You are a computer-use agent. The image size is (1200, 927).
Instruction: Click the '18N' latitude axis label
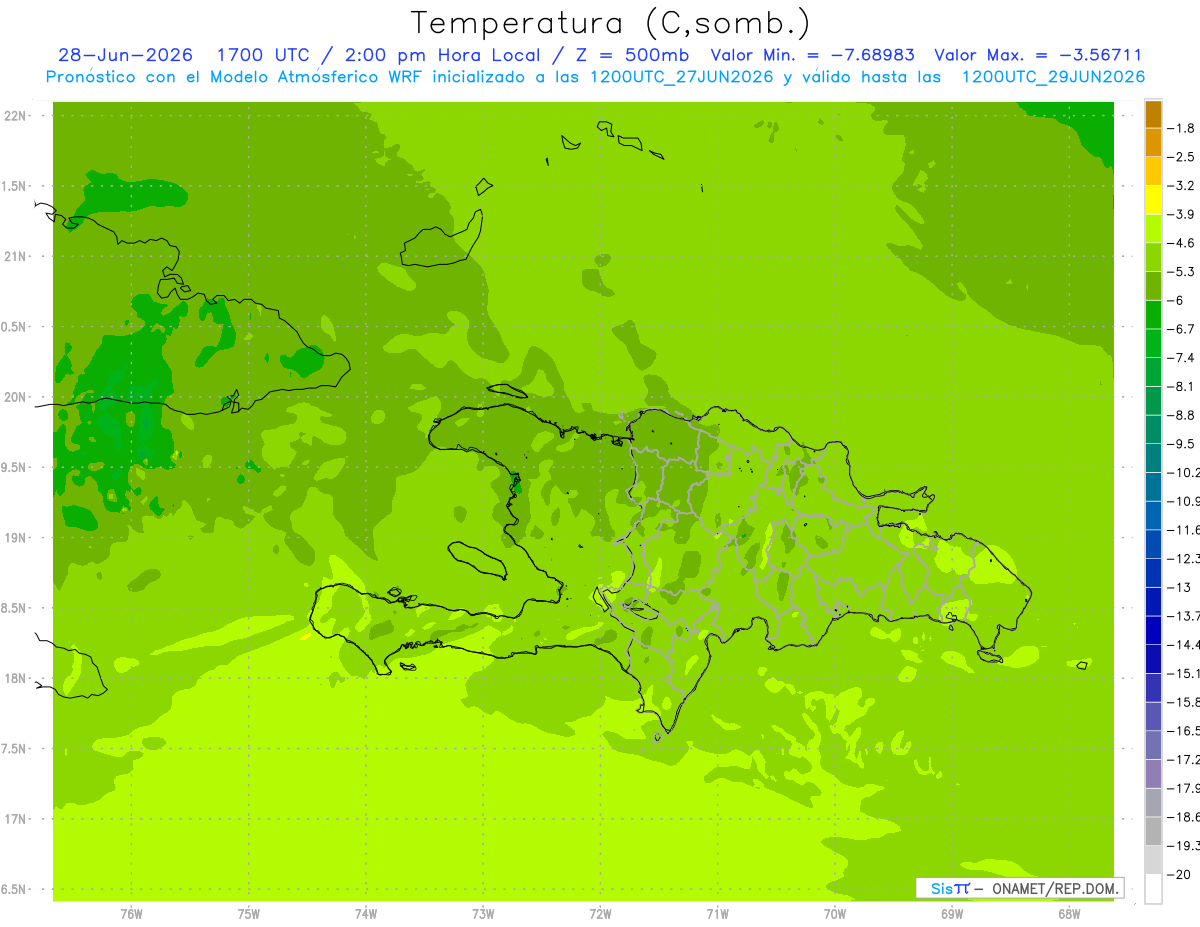point(14,678)
